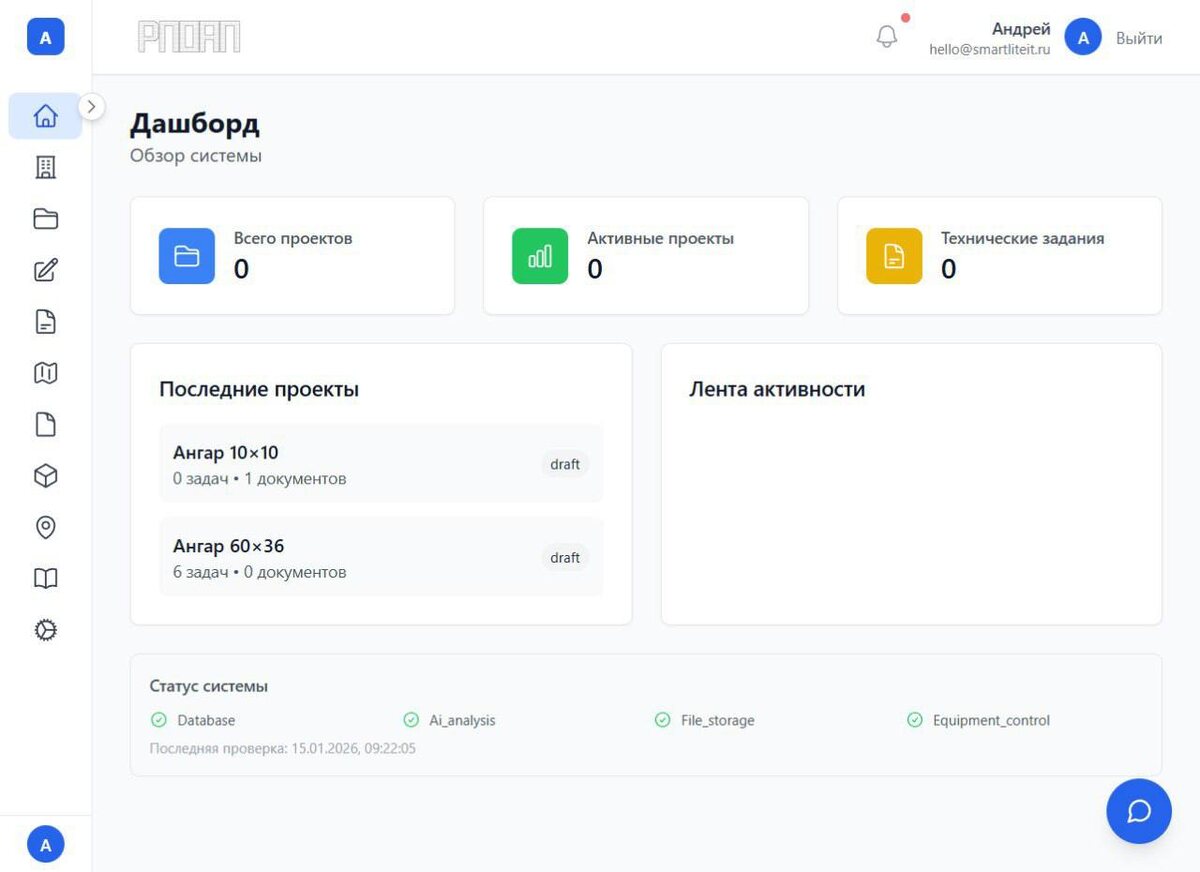Open the blank file sidebar icon
The image size is (1200, 872).
point(45,425)
